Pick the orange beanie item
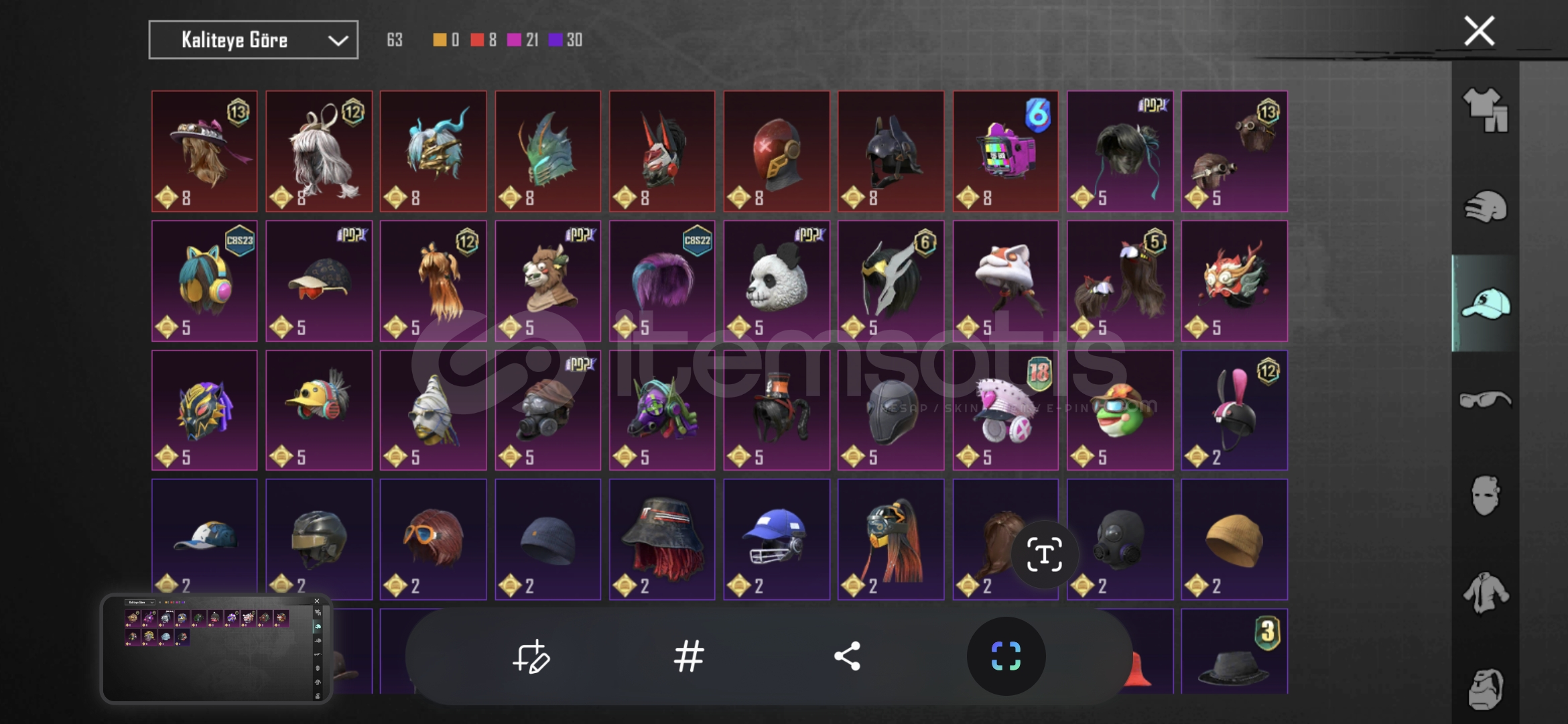This screenshot has height=724, width=1568. 1234,539
